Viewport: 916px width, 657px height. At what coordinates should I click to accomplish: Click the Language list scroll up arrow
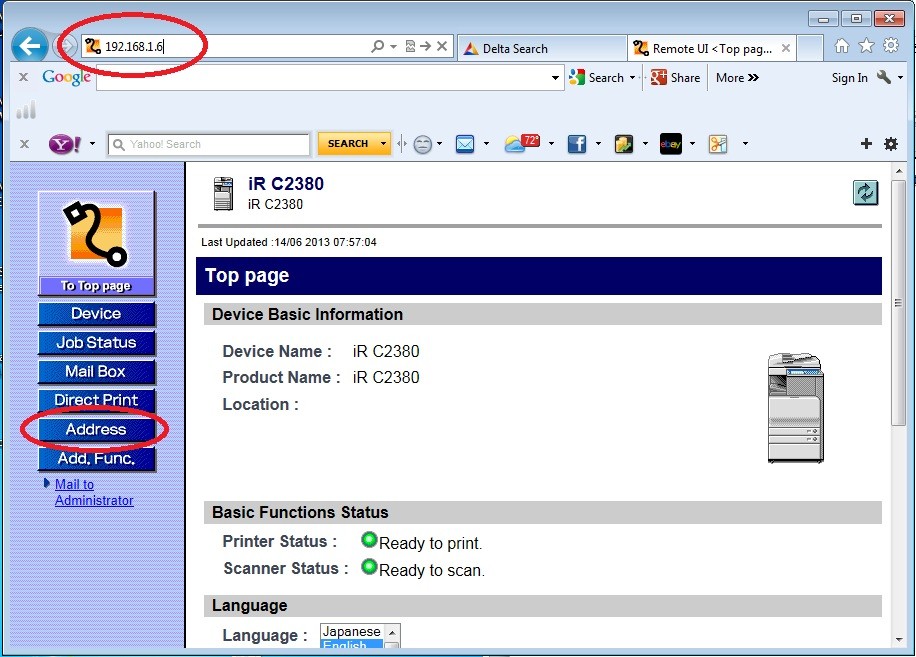tap(392, 632)
